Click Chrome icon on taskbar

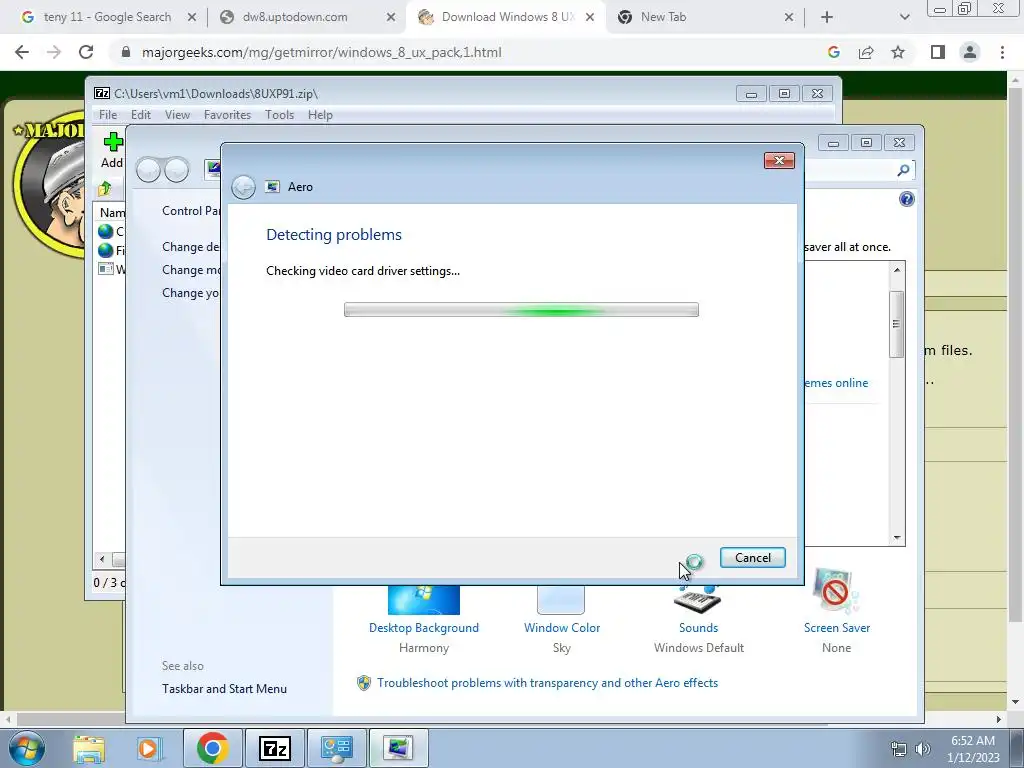click(x=212, y=748)
